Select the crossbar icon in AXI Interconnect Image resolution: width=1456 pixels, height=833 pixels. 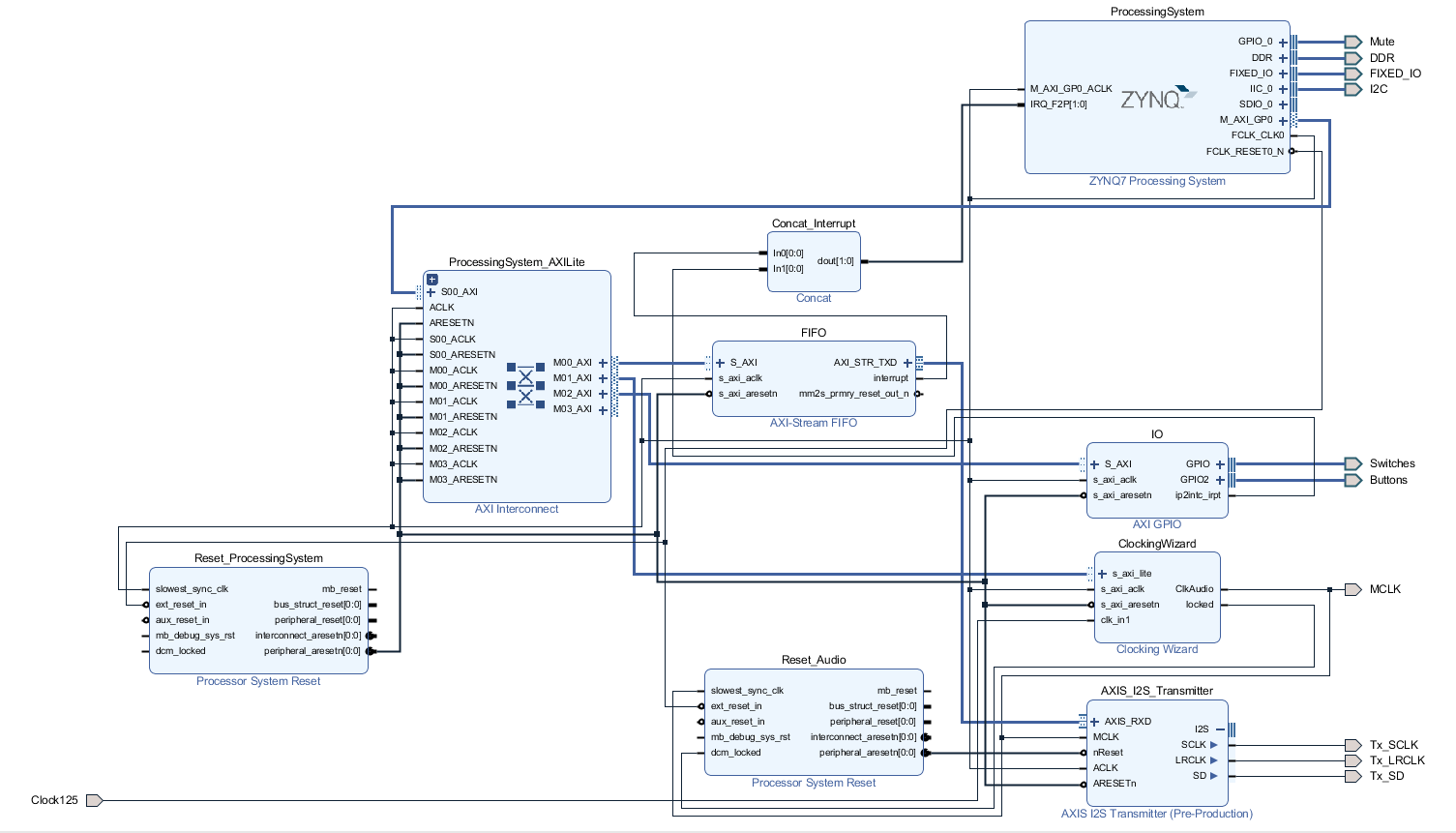coord(526,386)
